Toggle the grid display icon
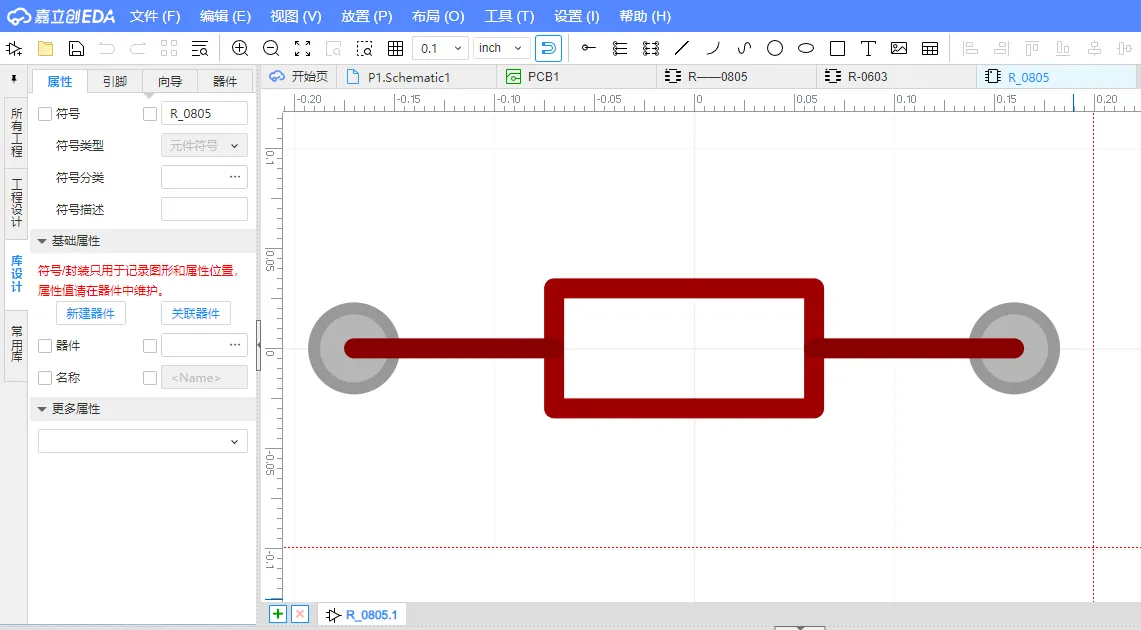This screenshot has height=630, width=1141. click(395, 49)
